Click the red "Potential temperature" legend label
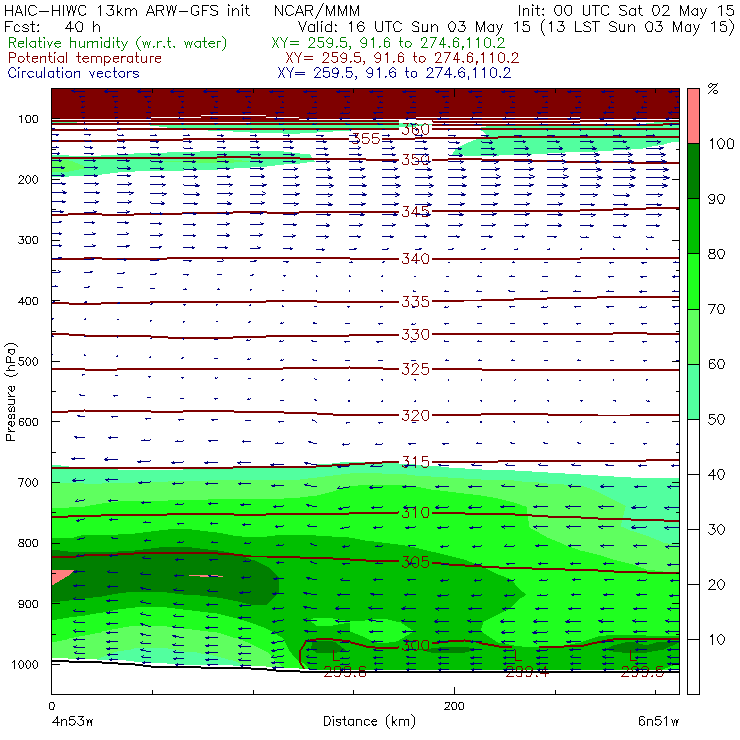This screenshot has width=740, height=740. (85, 58)
